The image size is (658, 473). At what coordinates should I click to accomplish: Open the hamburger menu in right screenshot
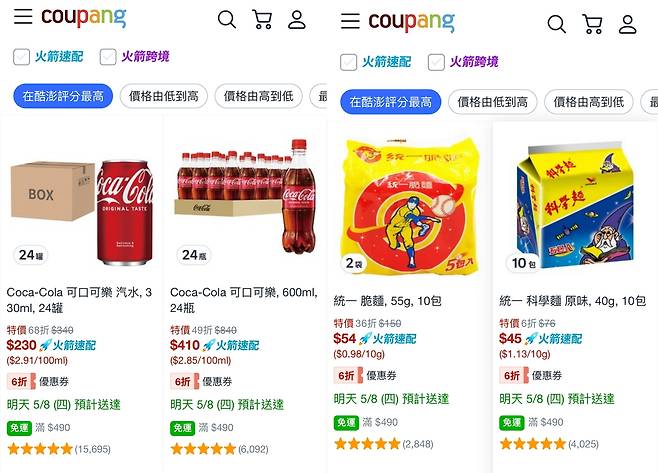pos(350,21)
